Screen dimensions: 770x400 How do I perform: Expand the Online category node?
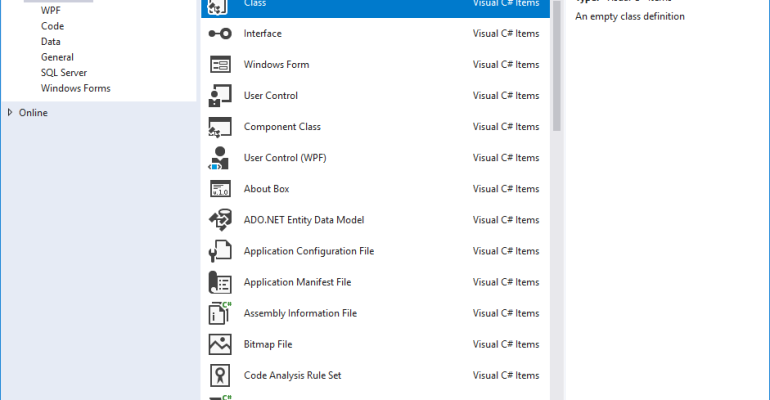[10, 112]
